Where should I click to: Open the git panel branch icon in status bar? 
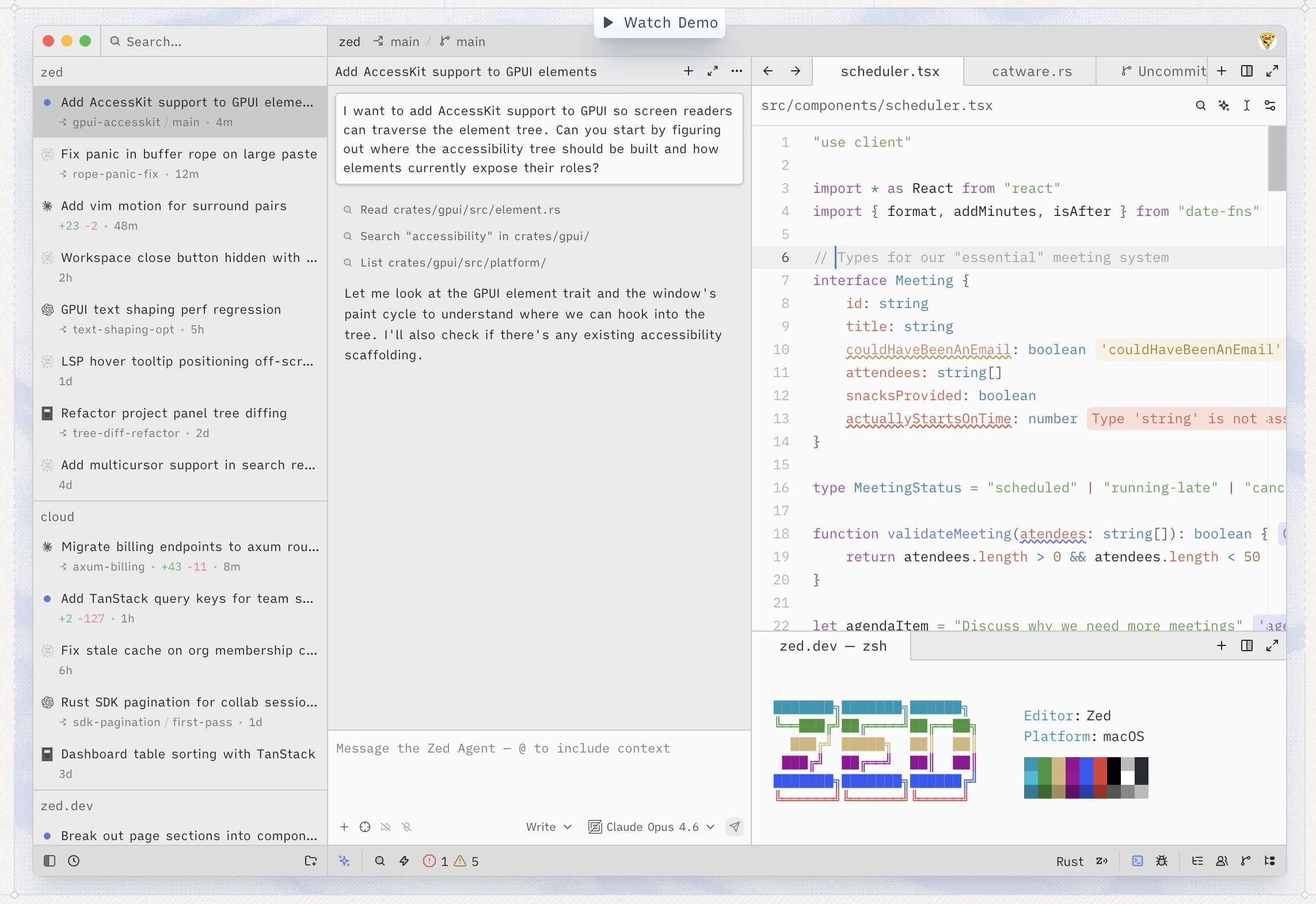point(1246,861)
